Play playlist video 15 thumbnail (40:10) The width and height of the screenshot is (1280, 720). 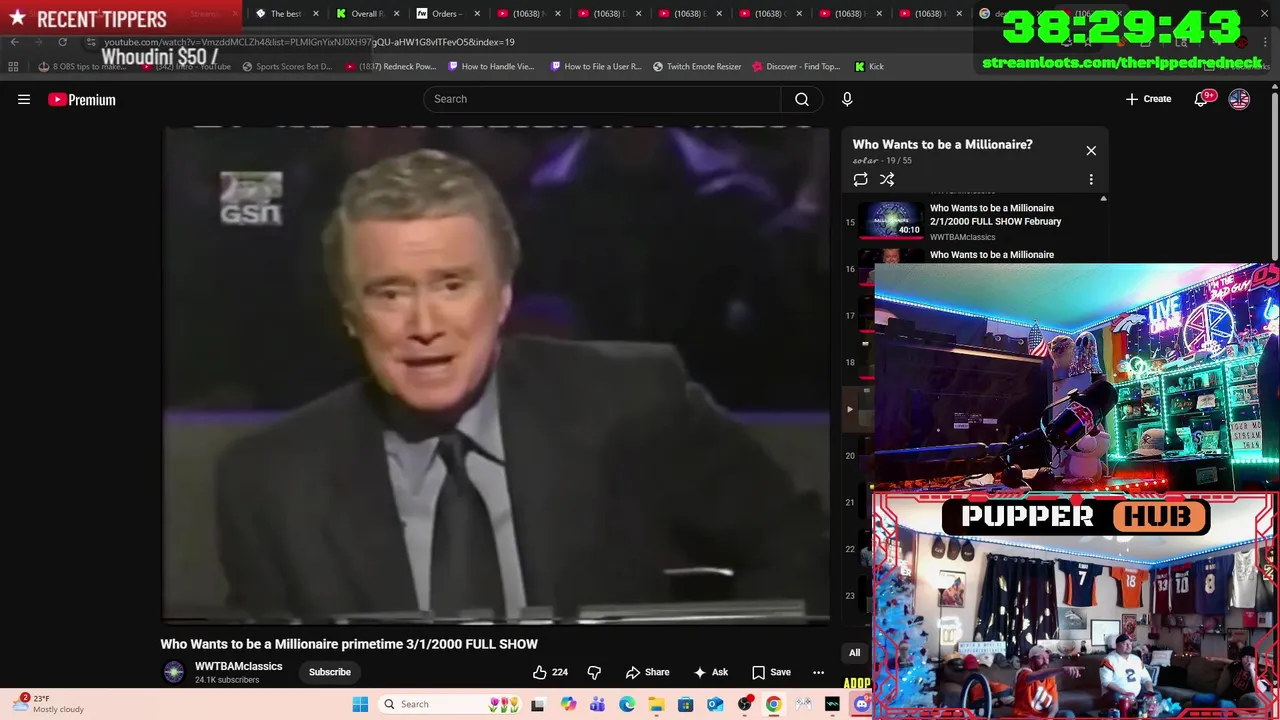(893, 220)
